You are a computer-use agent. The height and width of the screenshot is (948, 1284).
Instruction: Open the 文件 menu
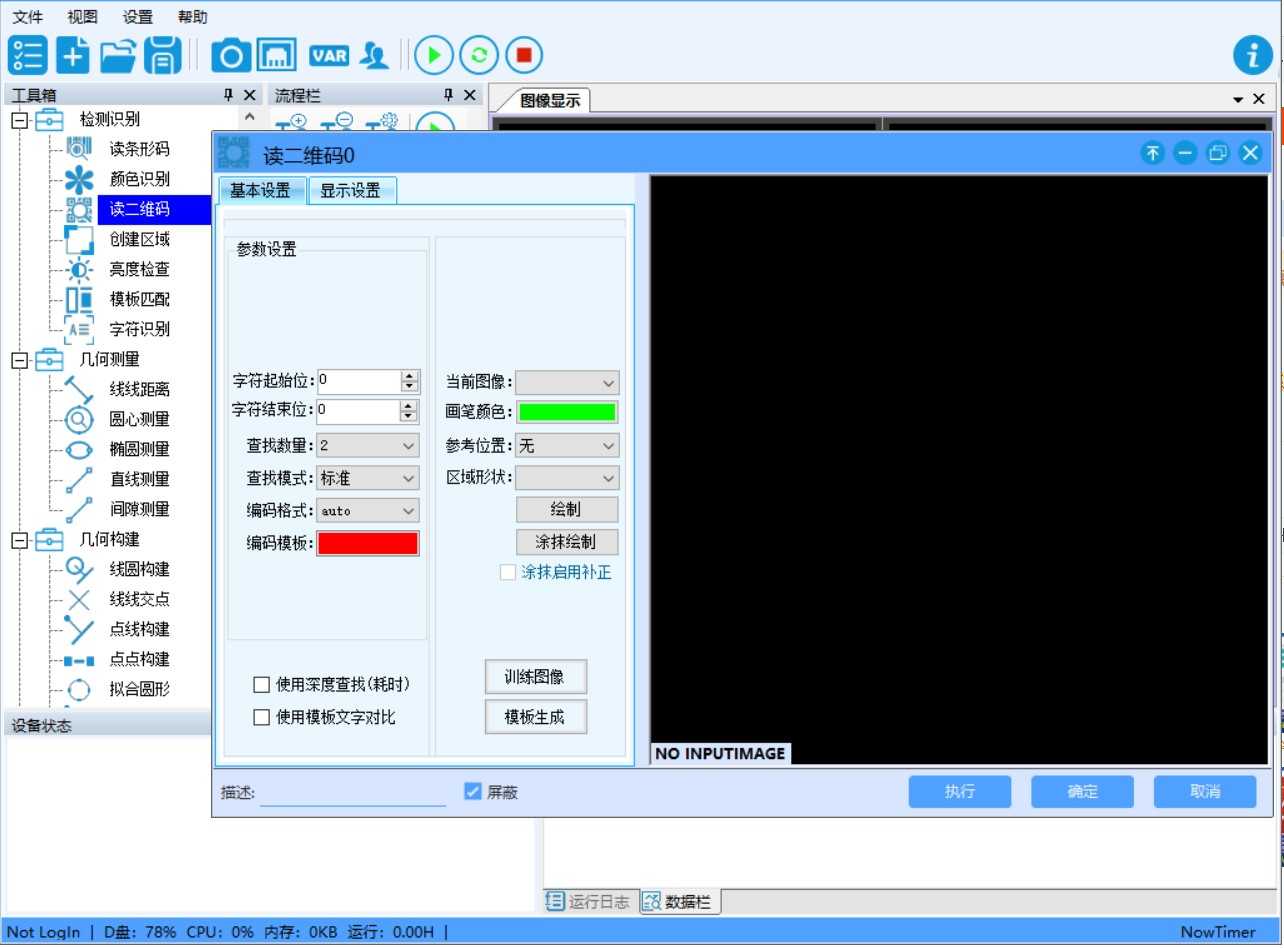pos(27,17)
